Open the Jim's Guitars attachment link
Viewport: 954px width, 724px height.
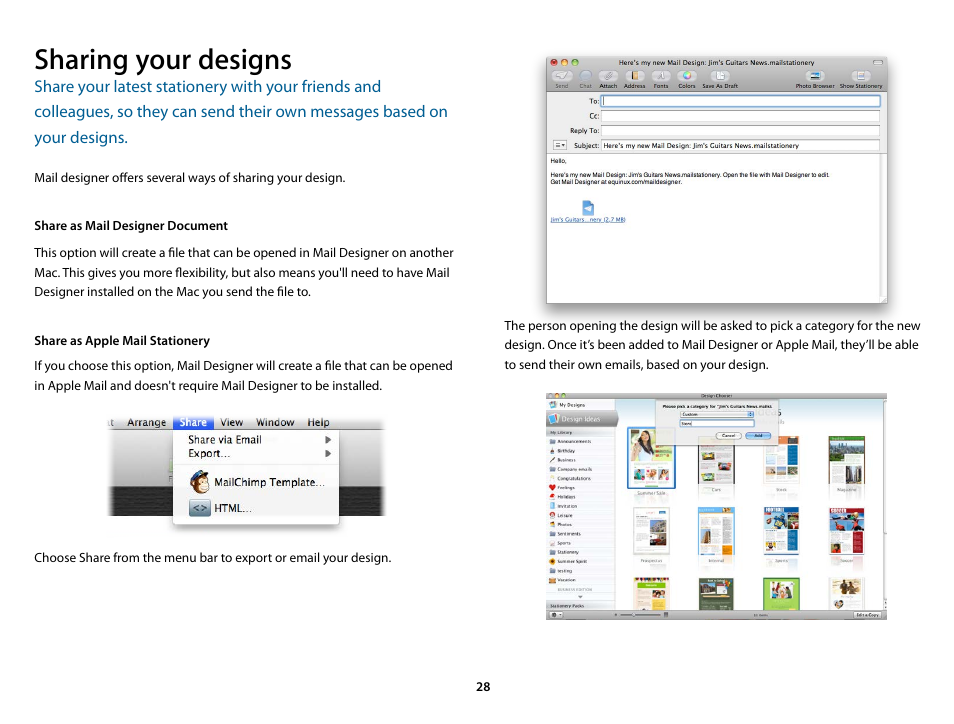(x=588, y=220)
